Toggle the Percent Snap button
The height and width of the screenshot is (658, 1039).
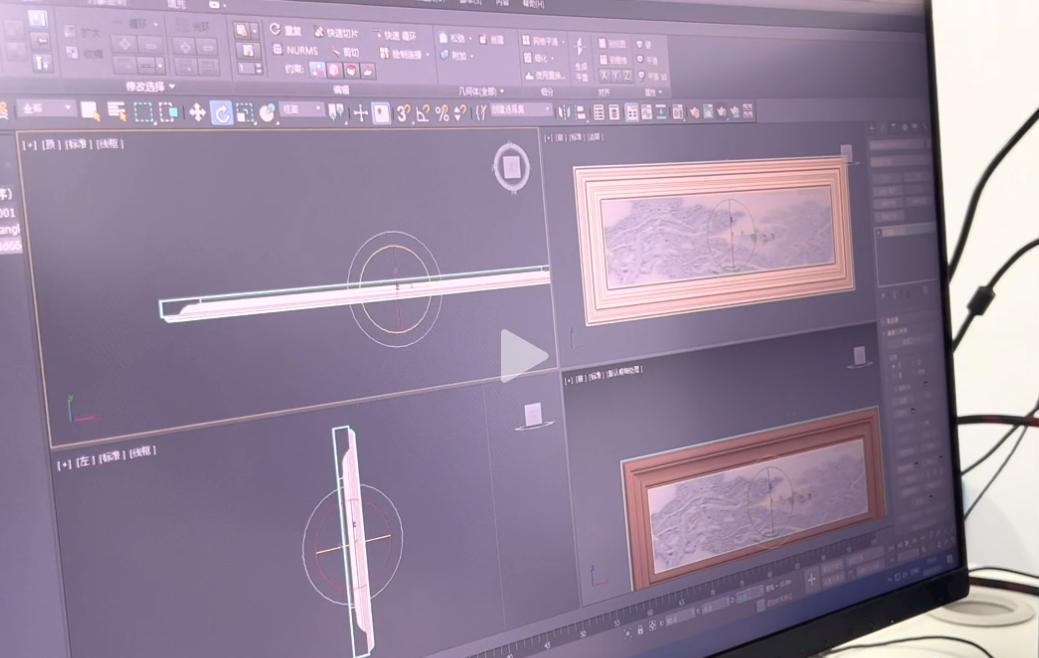click(x=442, y=114)
